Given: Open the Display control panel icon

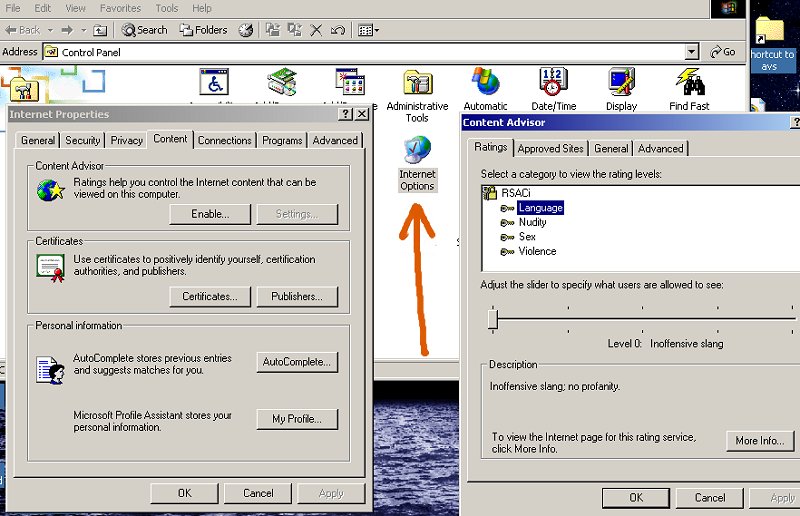Looking at the screenshot, I should pos(621,90).
